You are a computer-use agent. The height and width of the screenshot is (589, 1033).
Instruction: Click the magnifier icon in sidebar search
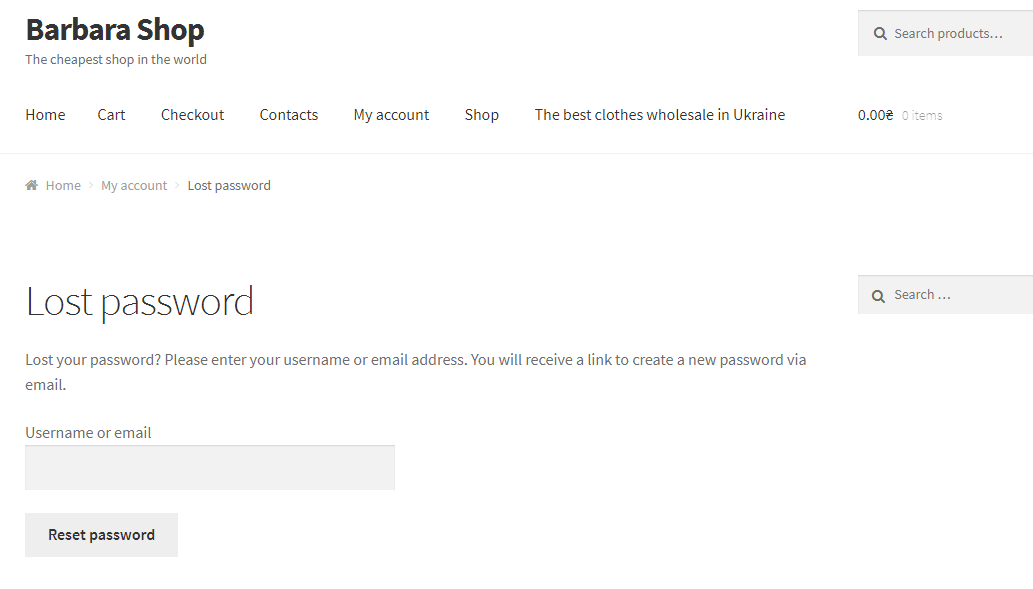[x=878, y=296]
